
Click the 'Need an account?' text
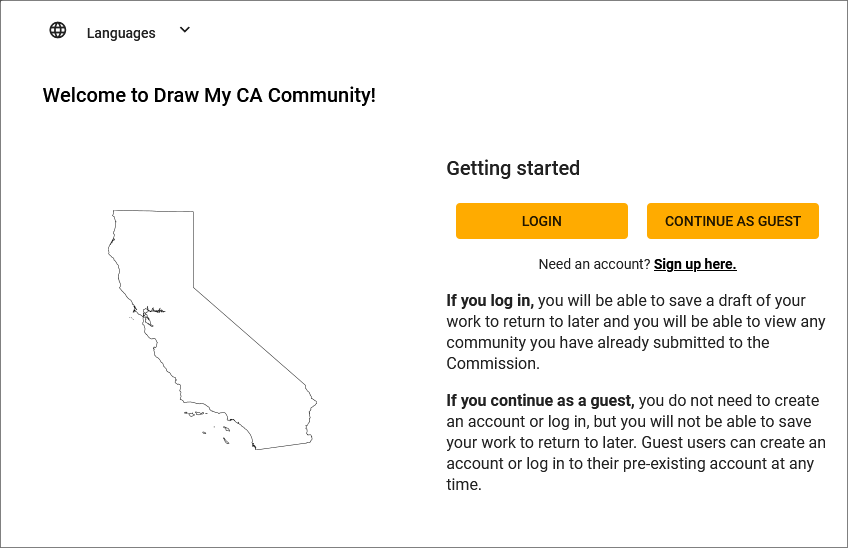coord(594,264)
